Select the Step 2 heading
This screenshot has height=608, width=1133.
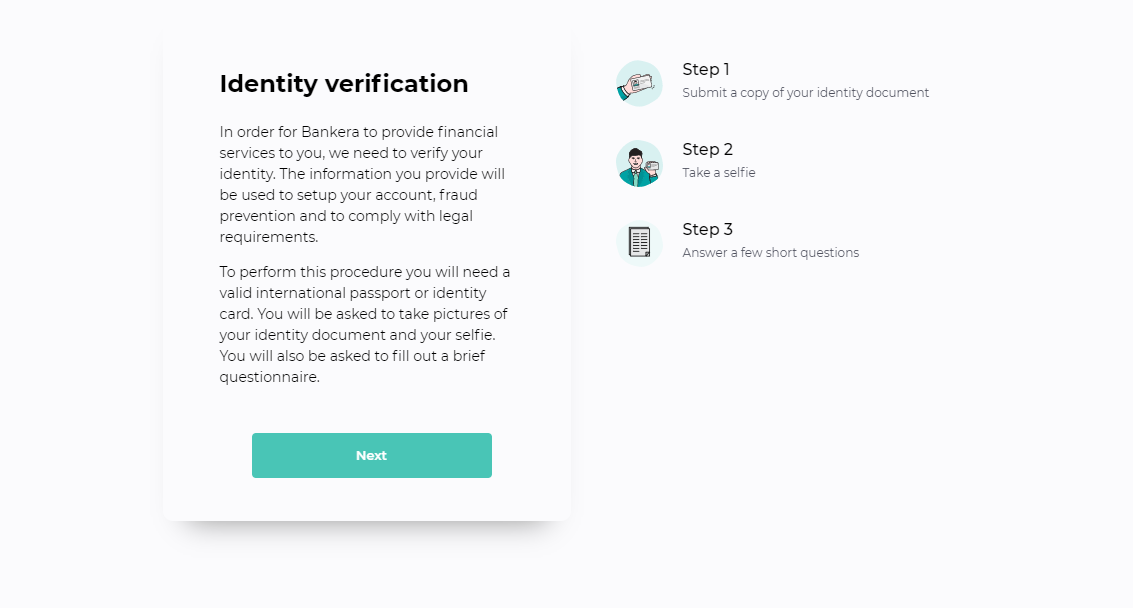pyautogui.click(x=707, y=150)
